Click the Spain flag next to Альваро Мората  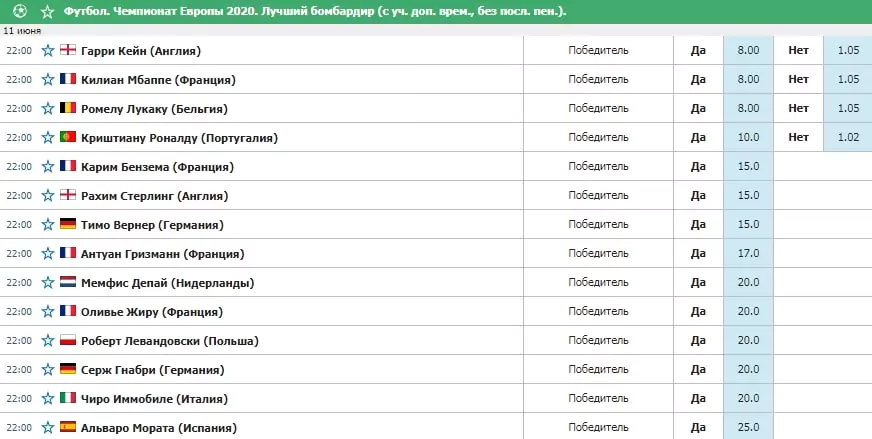click(x=68, y=426)
